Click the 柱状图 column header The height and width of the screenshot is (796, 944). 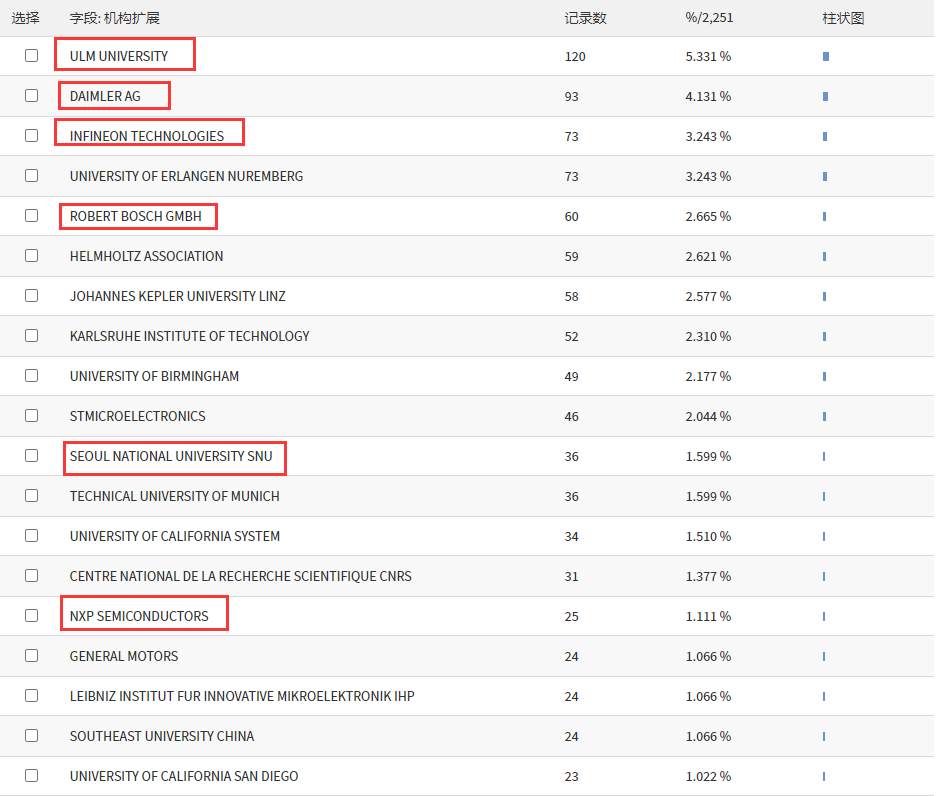tap(843, 18)
